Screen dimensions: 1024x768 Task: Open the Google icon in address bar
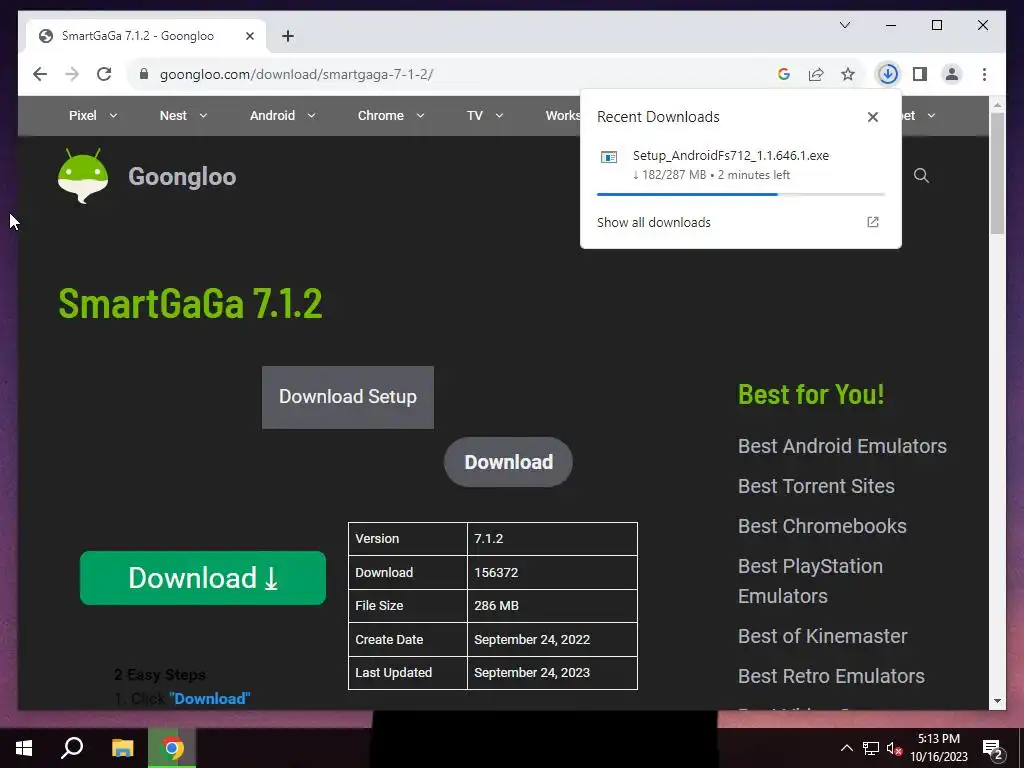pyautogui.click(x=784, y=74)
